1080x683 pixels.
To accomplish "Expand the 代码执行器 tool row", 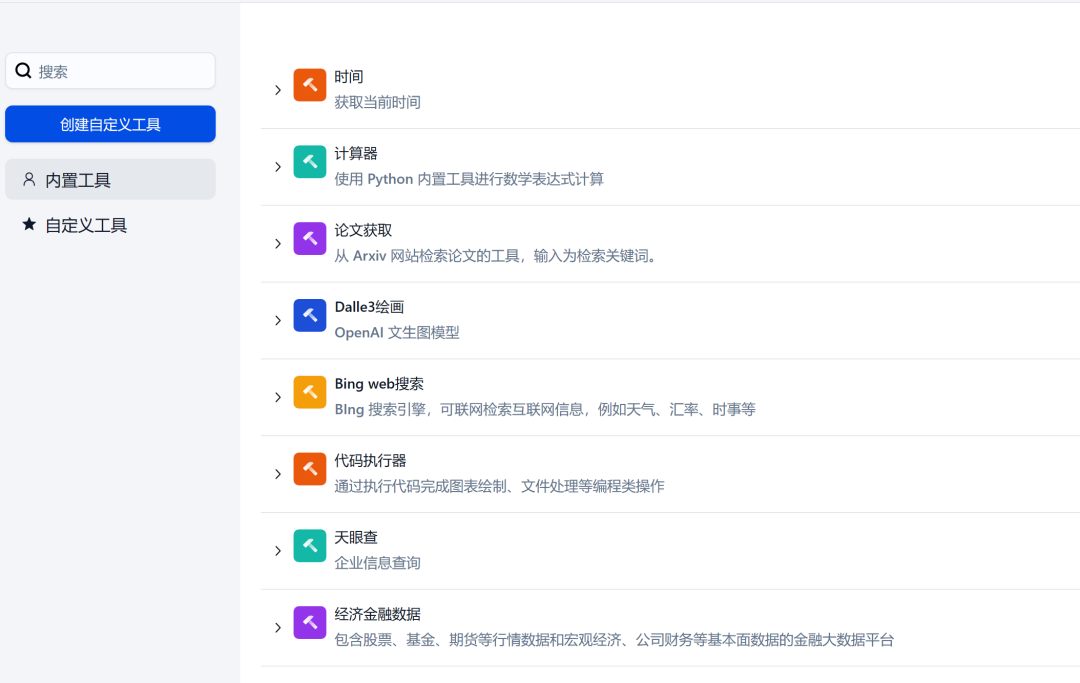I will [x=278, y=474].
